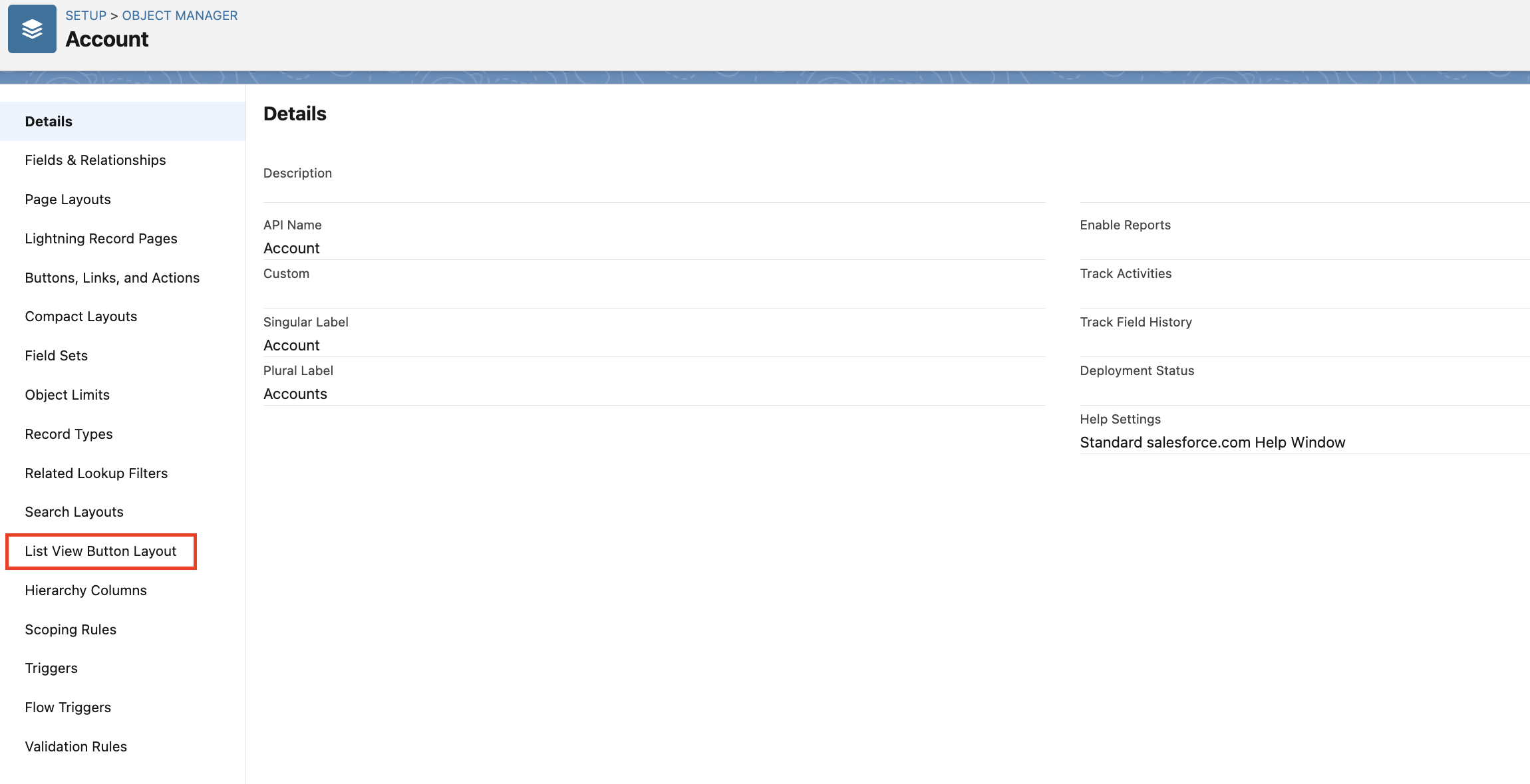This screenshot has width=1530, height=784.
Task: Select Buttons, Links, and Actions
Action: [112, 278]
